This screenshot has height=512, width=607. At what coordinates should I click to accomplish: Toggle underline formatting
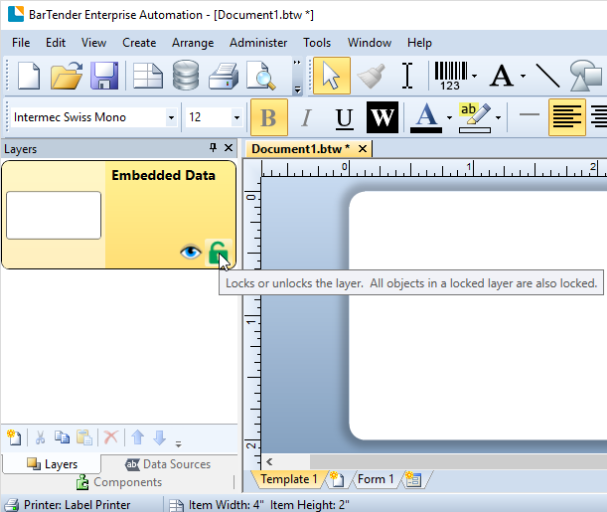(x=344, y=118)
